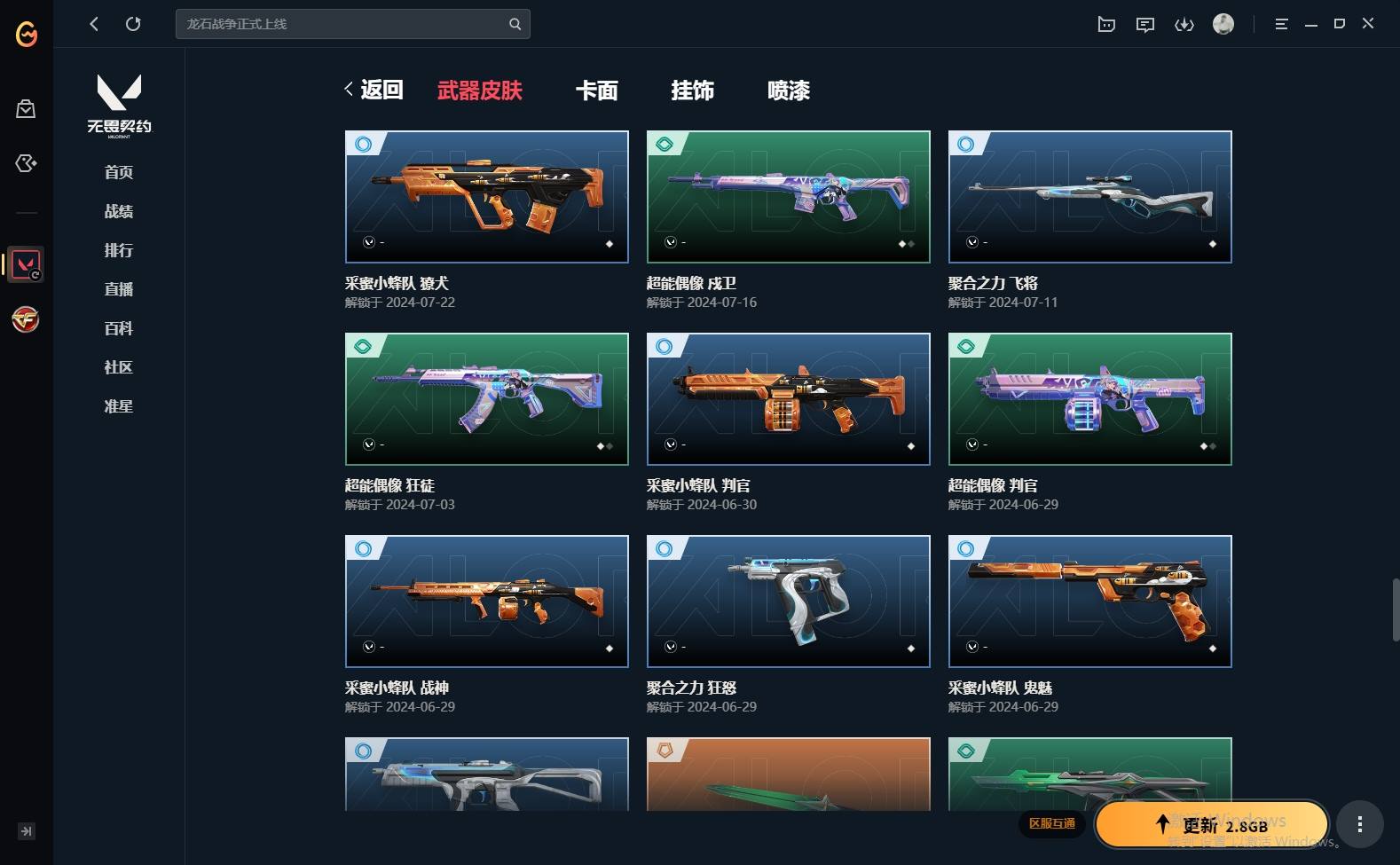Open the messages icon in top bar
Viewport: 1400px width, 865px height.
1145,24
